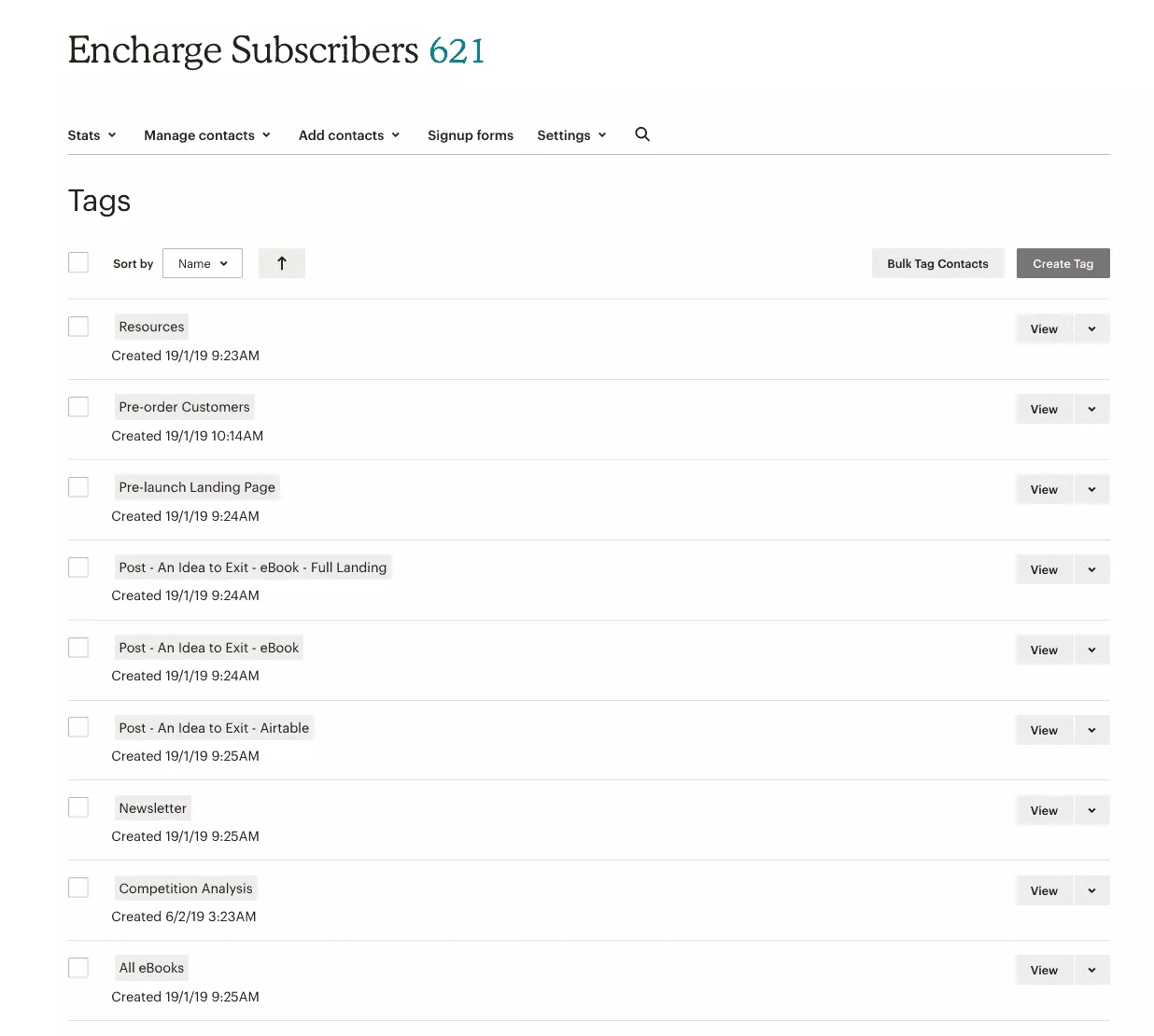Expand options arrow for Newsletter tag
This screenshot has width=1154, height=1036.
1091,811
